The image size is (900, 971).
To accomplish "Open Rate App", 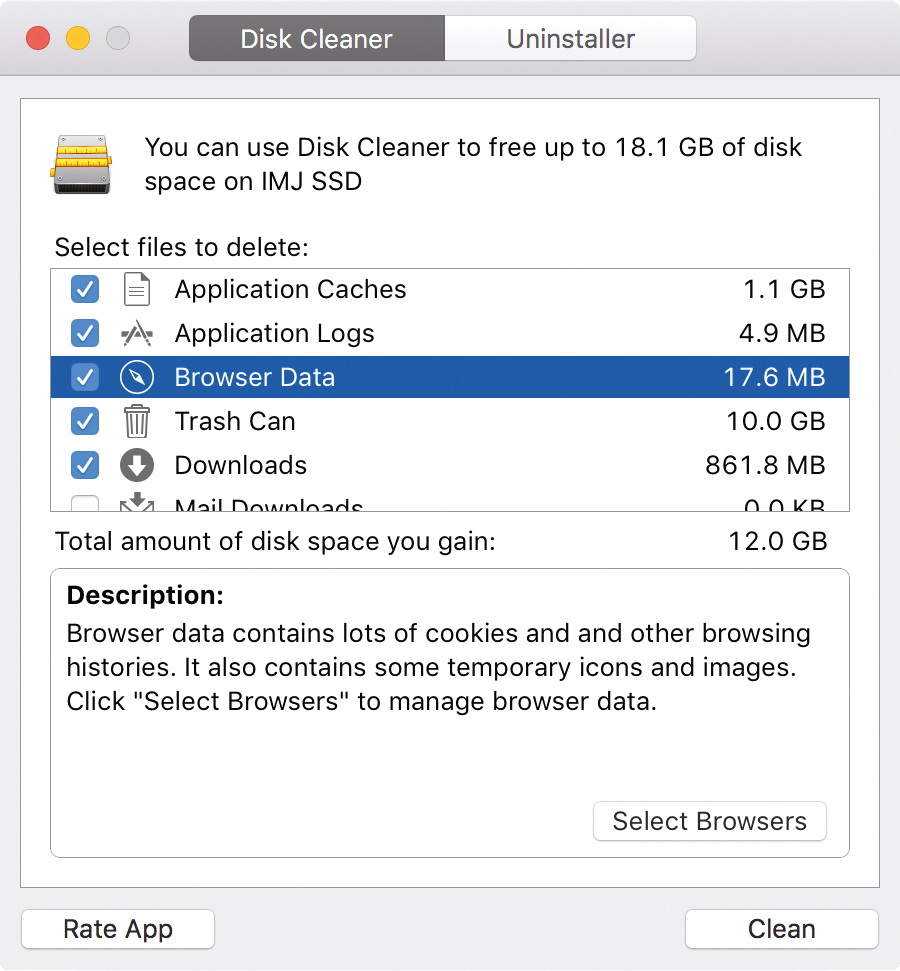I will pos(118,929).
